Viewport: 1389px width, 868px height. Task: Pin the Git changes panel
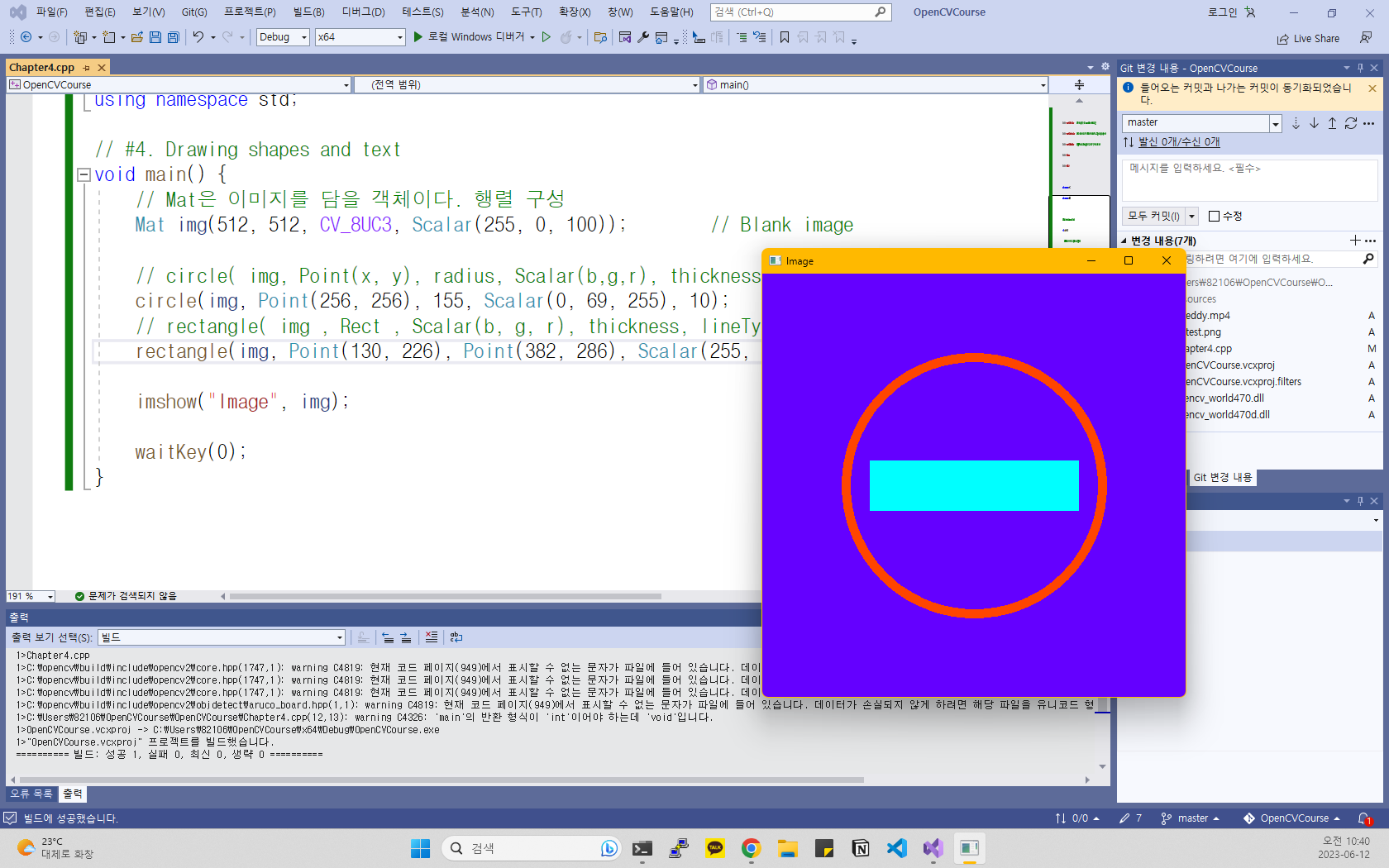click(1360, 68)
